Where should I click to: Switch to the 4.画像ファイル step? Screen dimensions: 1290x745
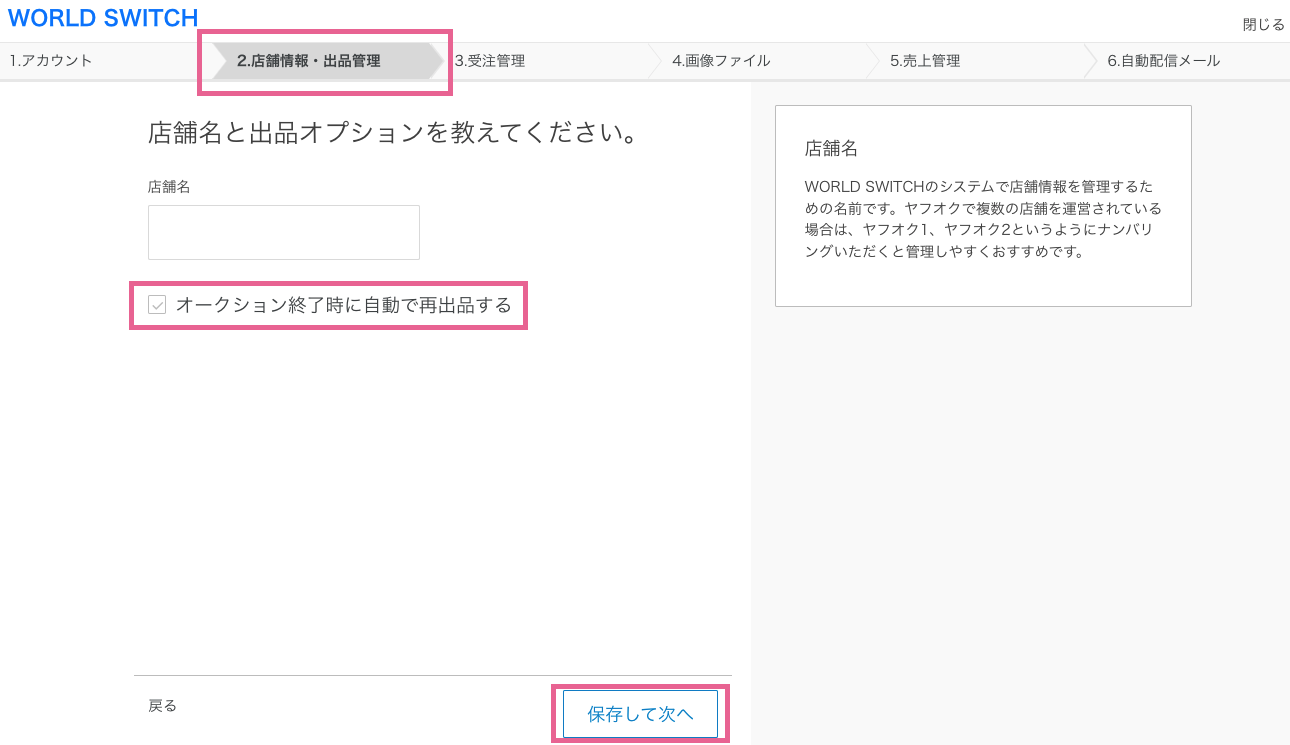pyautogui.click(x=721, y=61)
